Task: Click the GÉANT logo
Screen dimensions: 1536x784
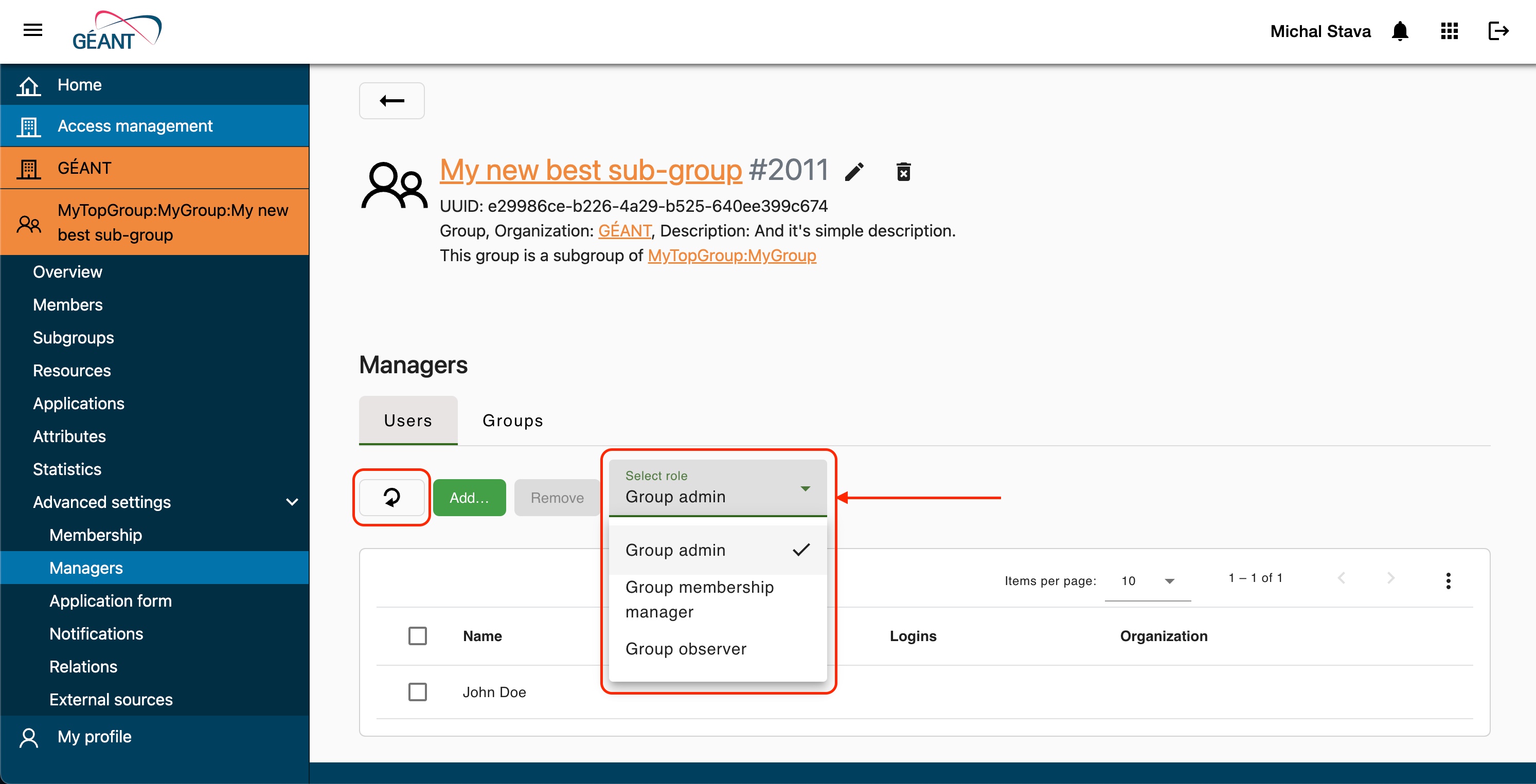Action: click(117, 31)
